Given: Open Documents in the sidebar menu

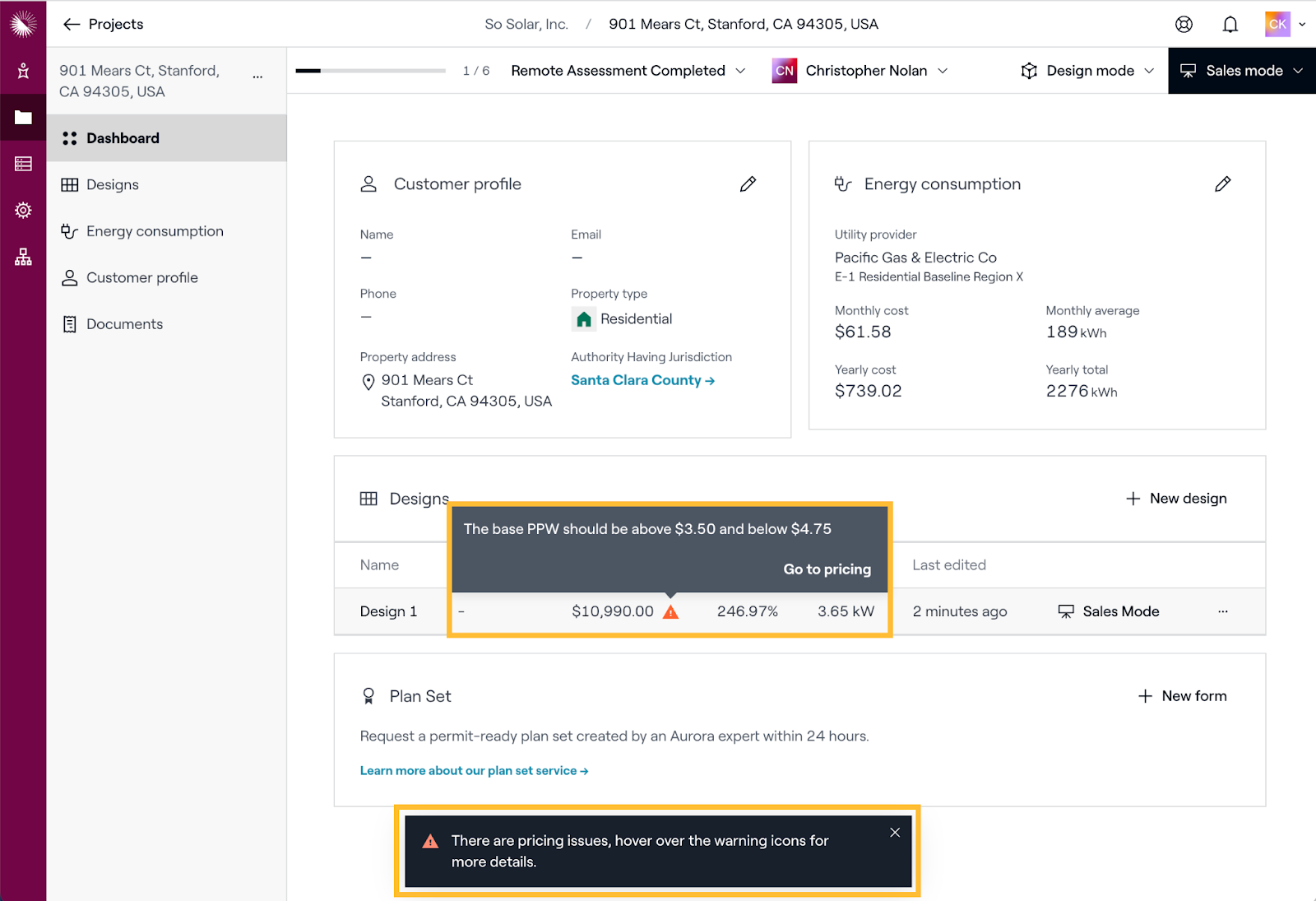Looking at the screenshot, I should tap(124, 324).
